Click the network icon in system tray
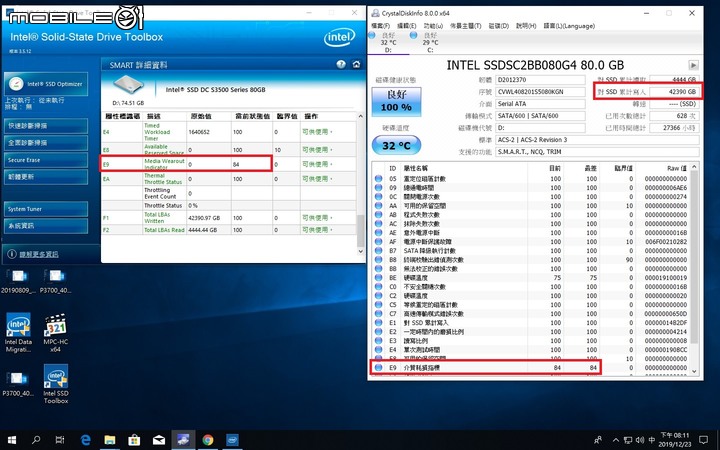Image resolution: width=720 pixels, height=450 pixels. [x=628, y=440]
